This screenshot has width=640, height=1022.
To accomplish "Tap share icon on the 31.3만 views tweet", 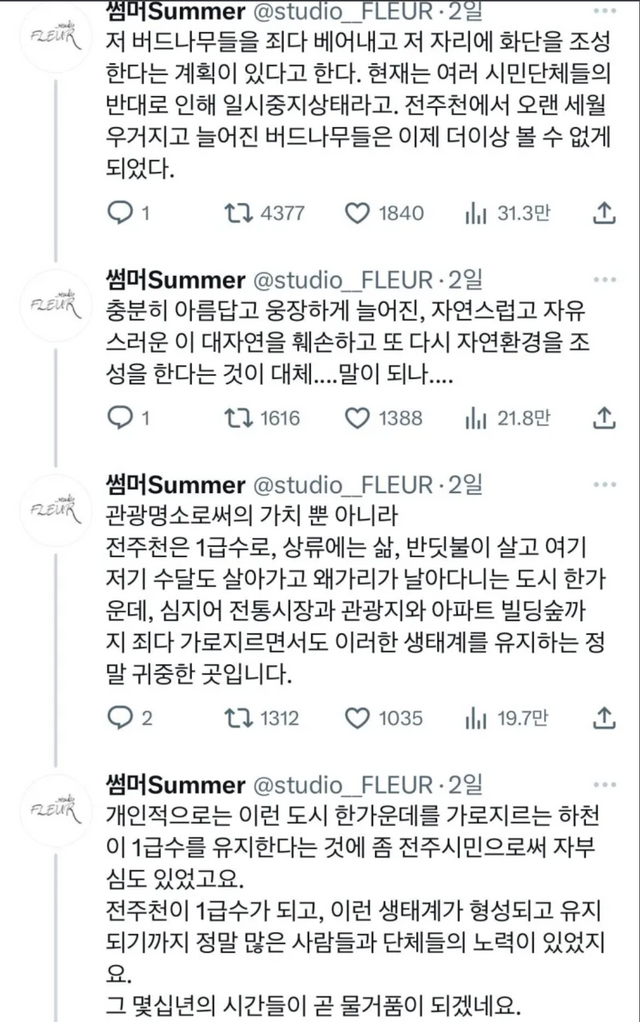I will (604, 212).
